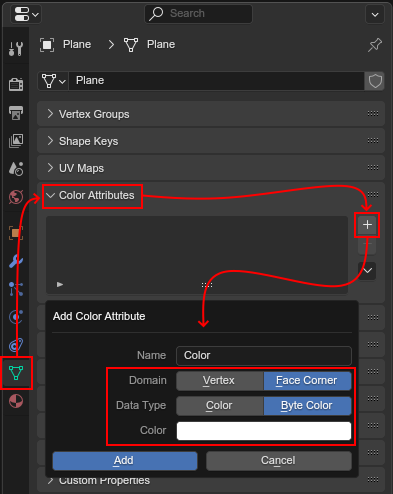This screenshot has height=494, width=393.
Task: Click the mesh name field Plane
Action: pos(216,81)
